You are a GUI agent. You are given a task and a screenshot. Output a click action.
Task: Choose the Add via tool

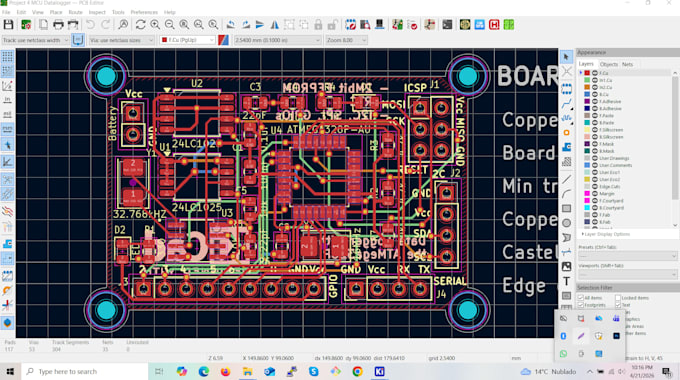pos(566,132)
